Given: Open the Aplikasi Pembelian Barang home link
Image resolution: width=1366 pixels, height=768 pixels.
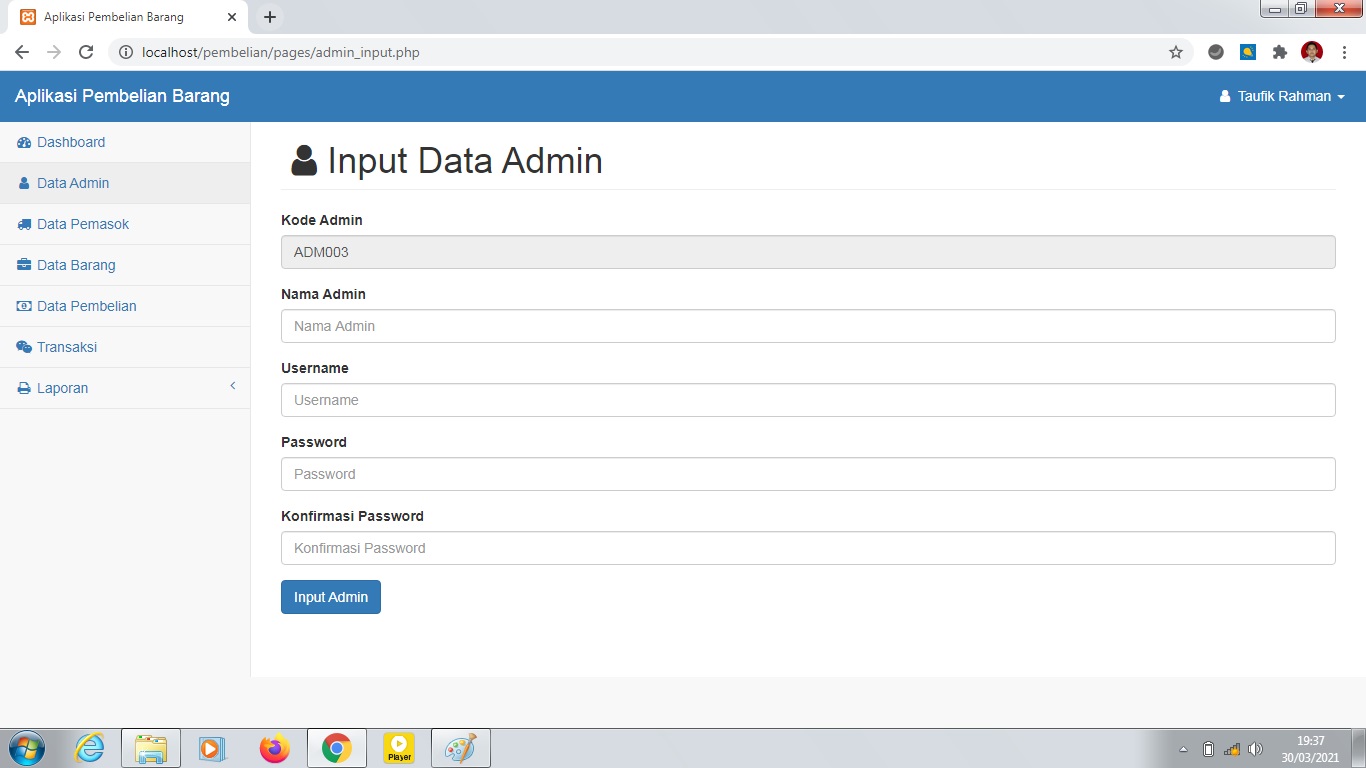Looking at the screenshot, I should pos(122,96).
